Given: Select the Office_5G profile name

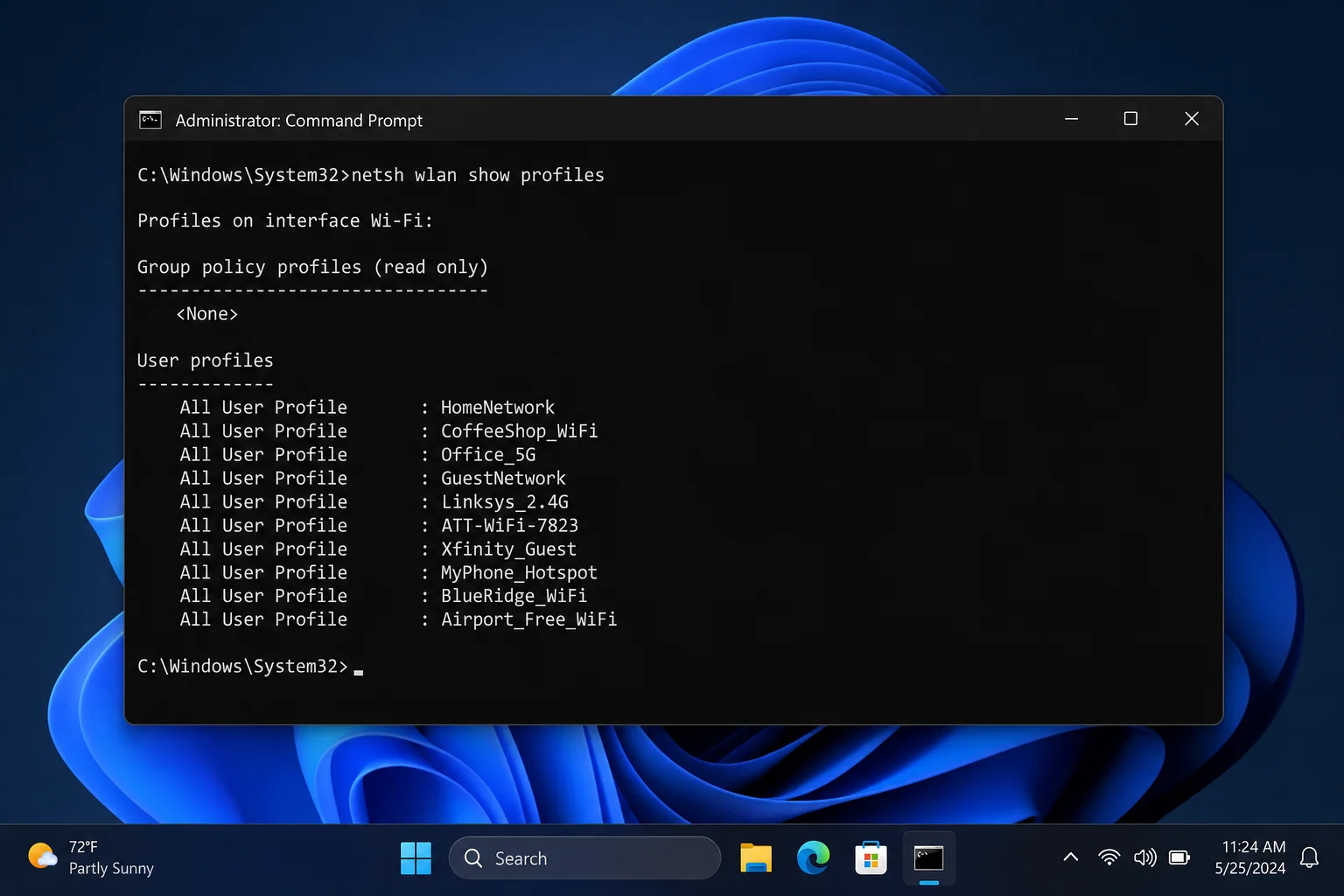Looking at the screenshot, I should click(488, 455).
